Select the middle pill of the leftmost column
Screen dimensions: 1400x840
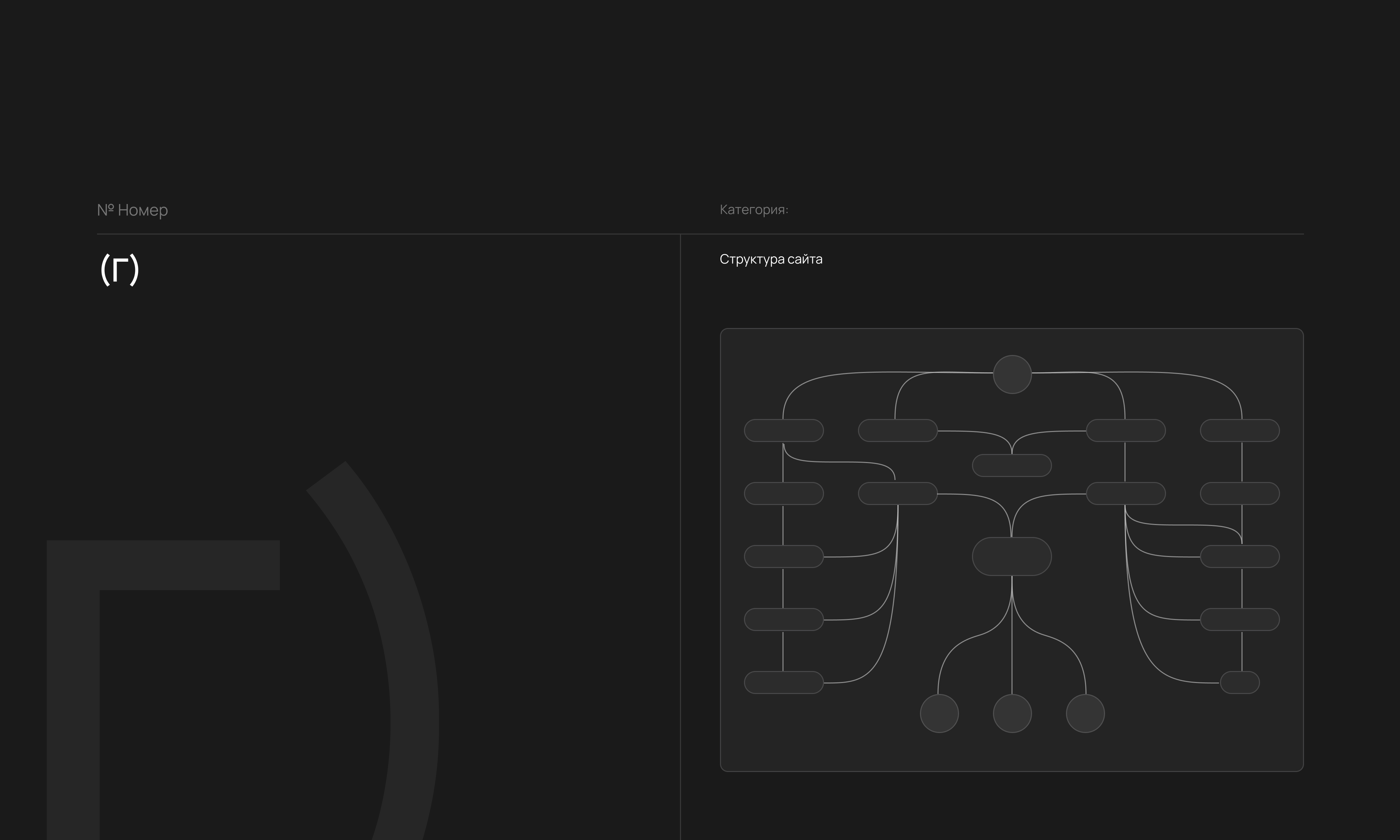pos(783,556)
